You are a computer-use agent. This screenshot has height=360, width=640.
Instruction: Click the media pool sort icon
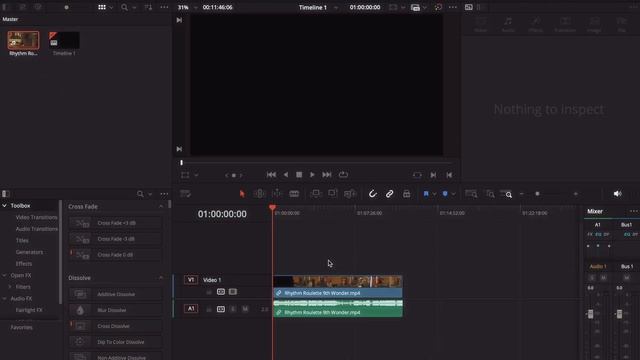coord(148,7)
